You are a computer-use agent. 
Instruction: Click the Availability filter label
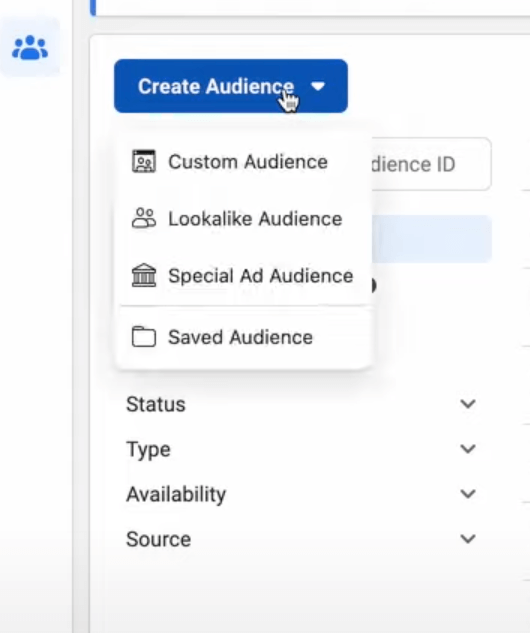pos(176,495)
